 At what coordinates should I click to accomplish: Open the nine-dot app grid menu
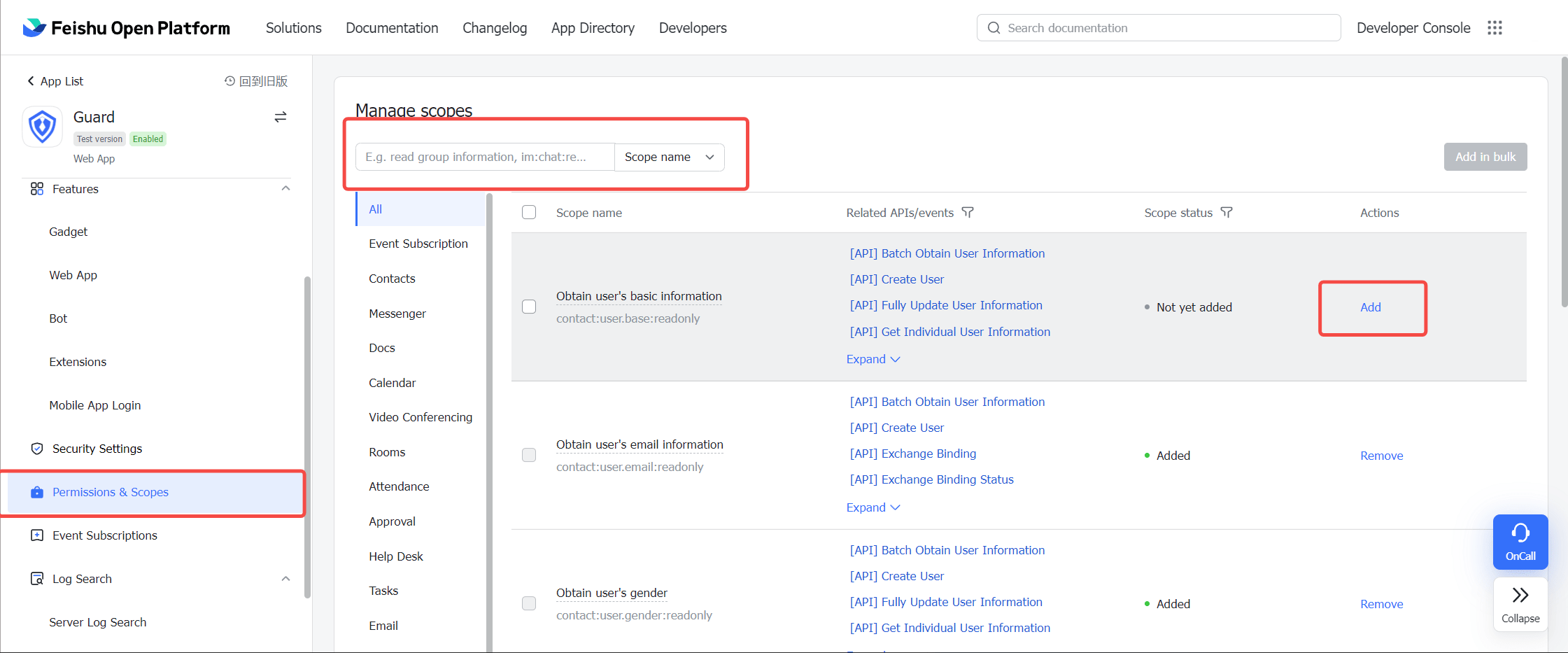[1495, 28]
